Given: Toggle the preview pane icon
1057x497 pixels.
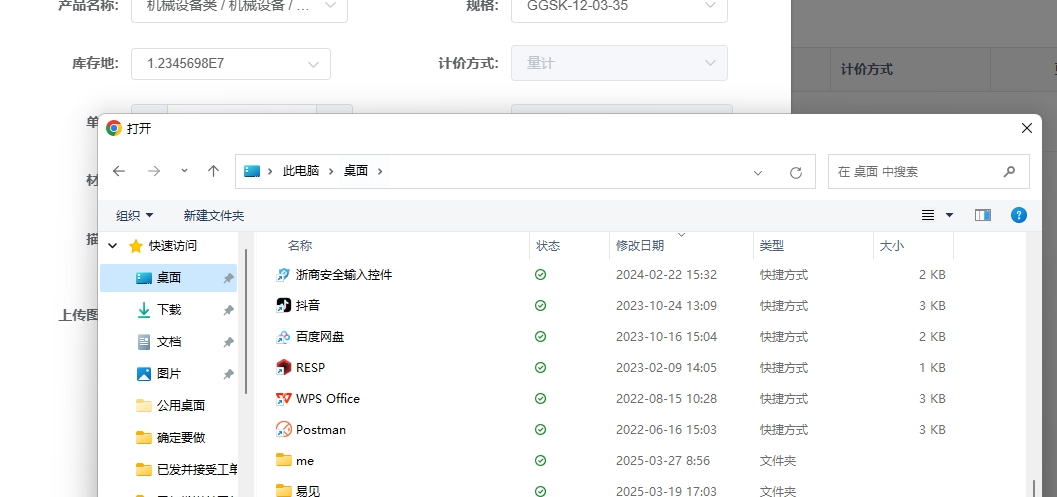Looking at the screenshot, I should coord(983,215).
